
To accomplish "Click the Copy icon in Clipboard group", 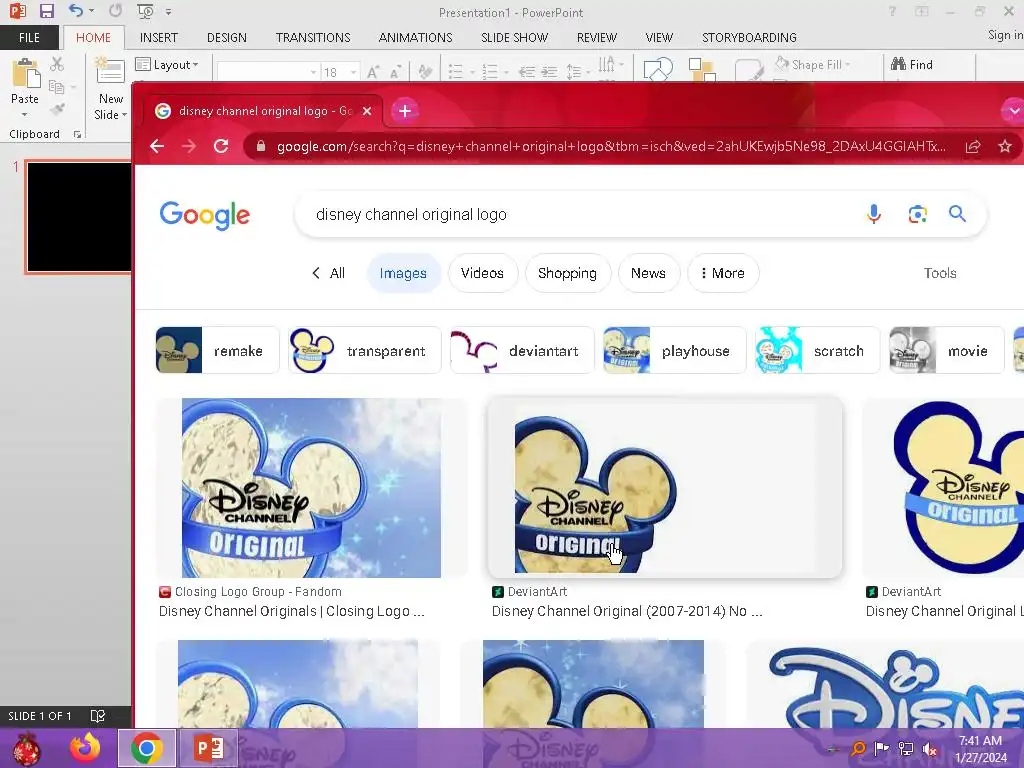I will (57, 86).
